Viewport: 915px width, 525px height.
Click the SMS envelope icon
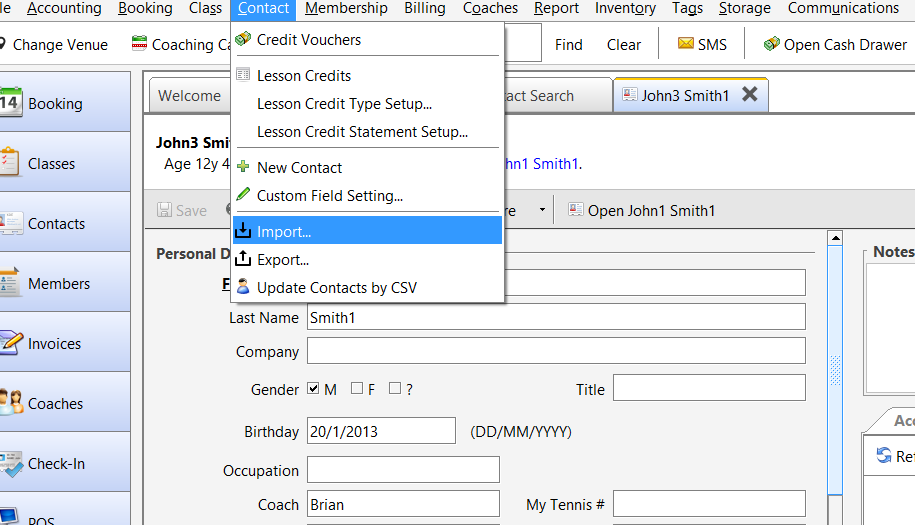coord(686,44)
